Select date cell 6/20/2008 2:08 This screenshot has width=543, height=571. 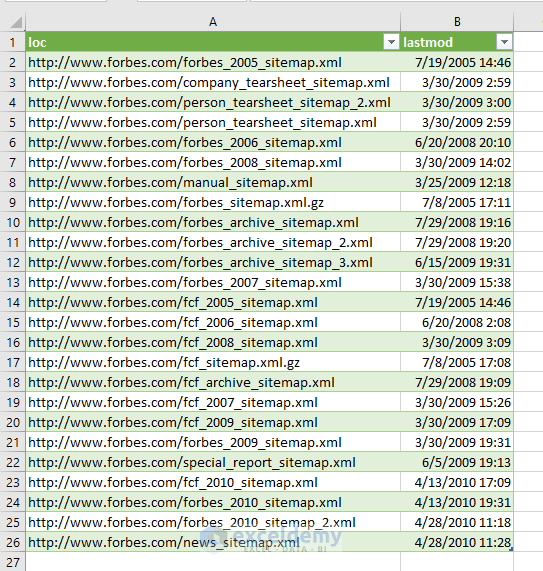coord(457,322)
